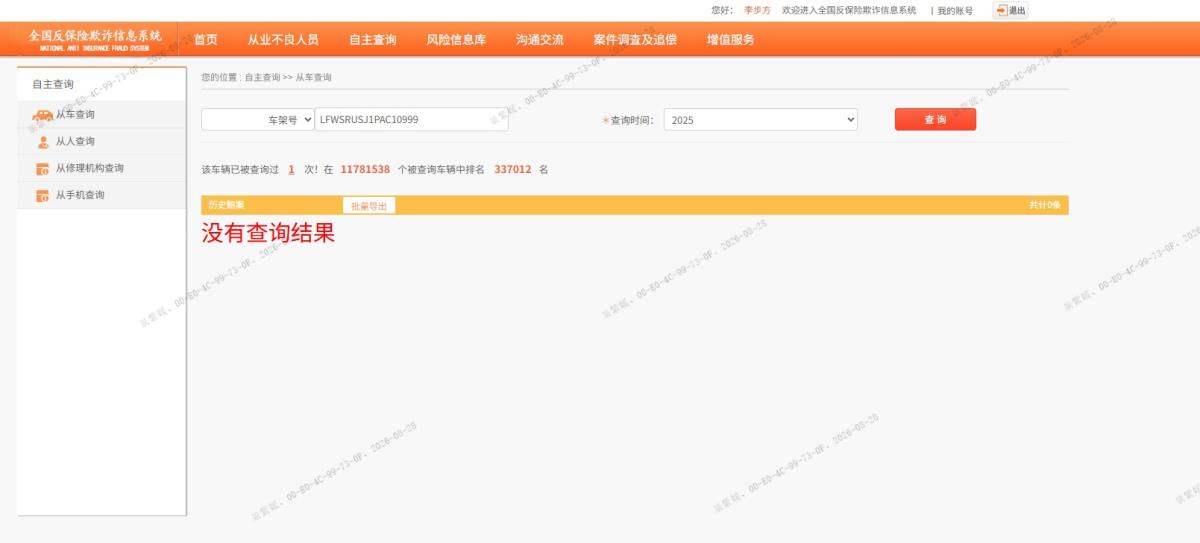Open the 从业不良人员 menu
Image resolution: width=1200 pixels, height=543 pixels.
283,40
